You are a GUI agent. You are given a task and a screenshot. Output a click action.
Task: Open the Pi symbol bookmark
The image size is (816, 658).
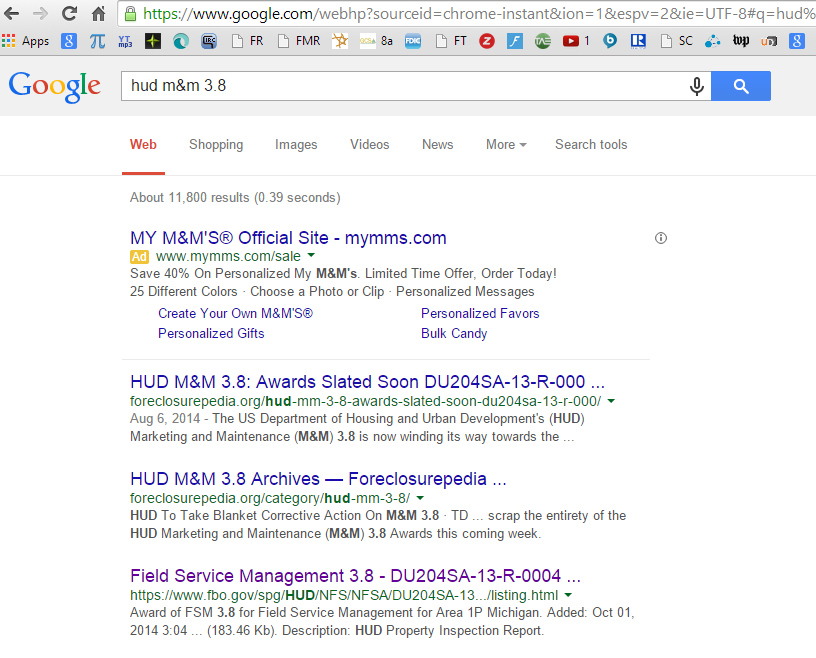[x=97, y=41]
